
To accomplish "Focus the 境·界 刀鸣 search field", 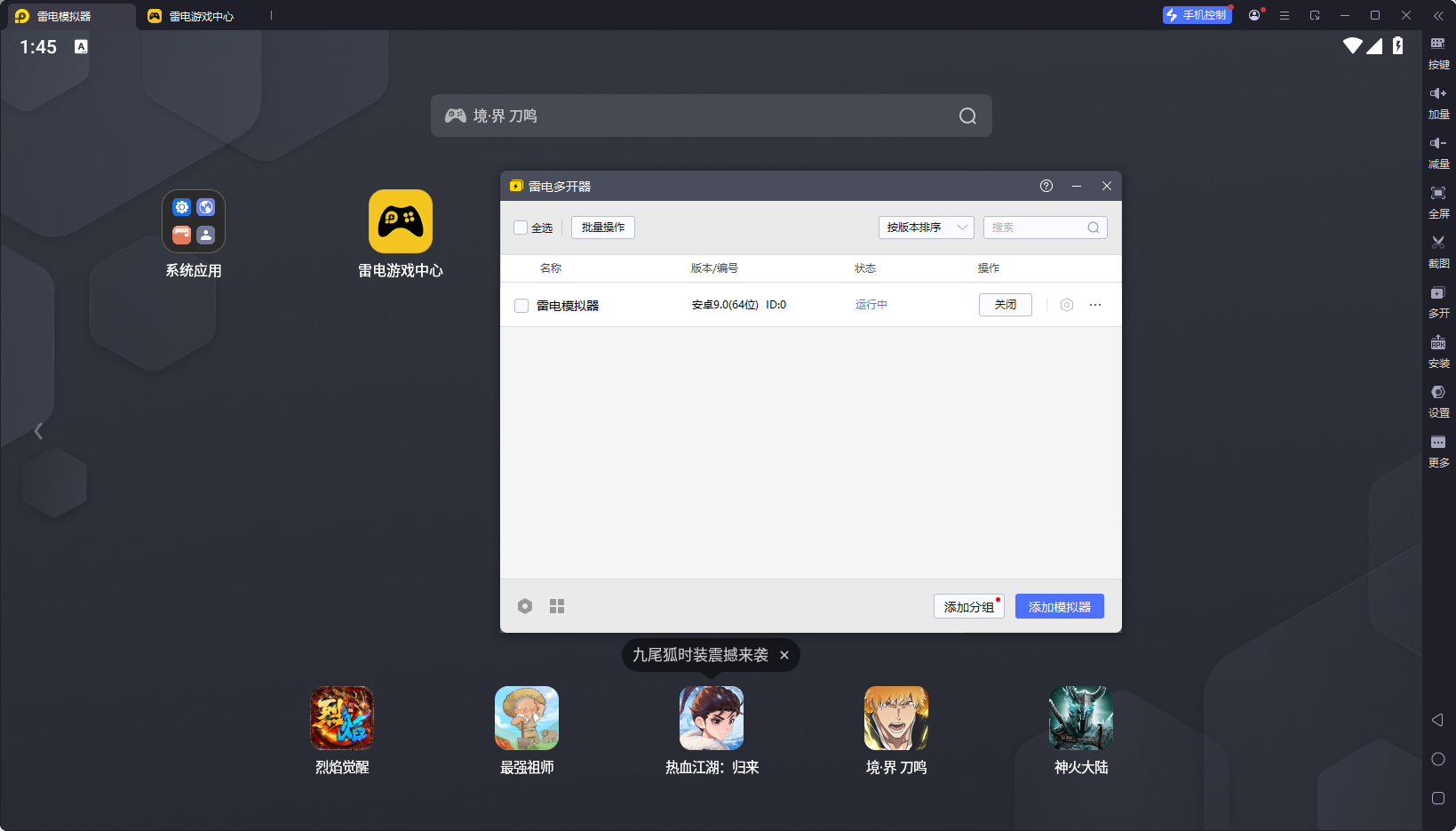I will 711,116.
